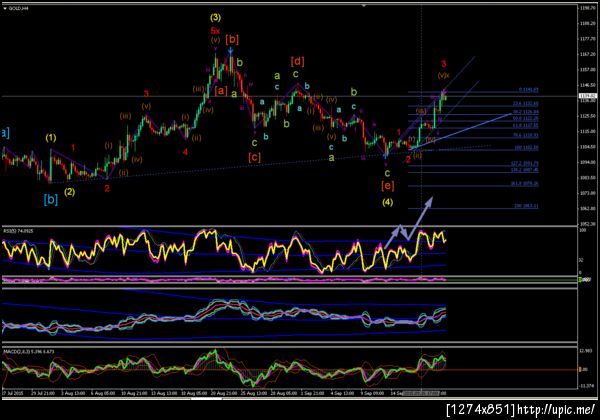The image size is (600, 420).
Task: Click the 4 Sep 13:00 time axis label
Action: point(342,393)
